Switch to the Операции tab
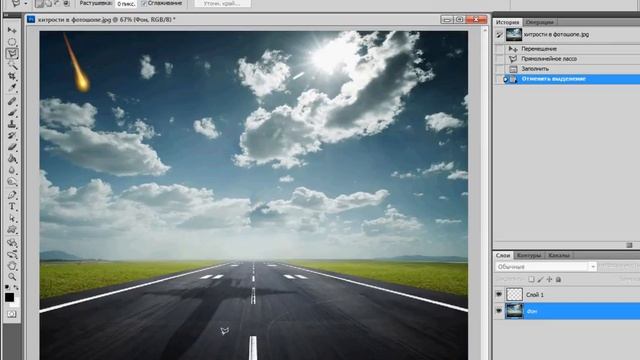 (x=539, y=22)
